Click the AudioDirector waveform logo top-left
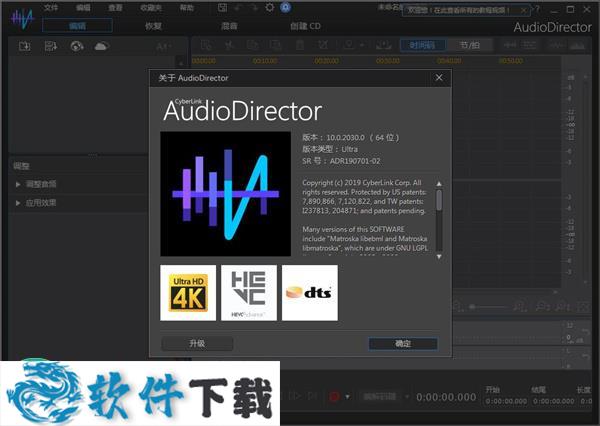This screenshot has height=426, width=600. [23, 18]
